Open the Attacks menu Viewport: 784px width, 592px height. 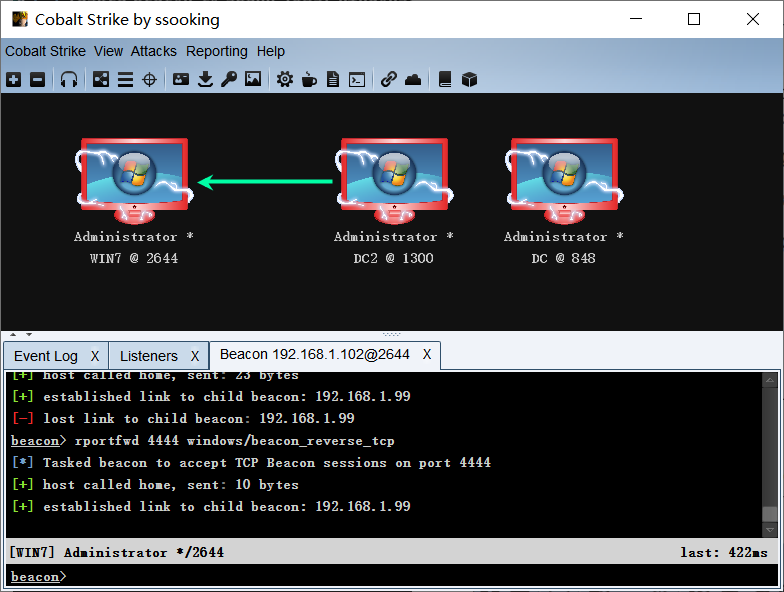(x=154, y=51)
